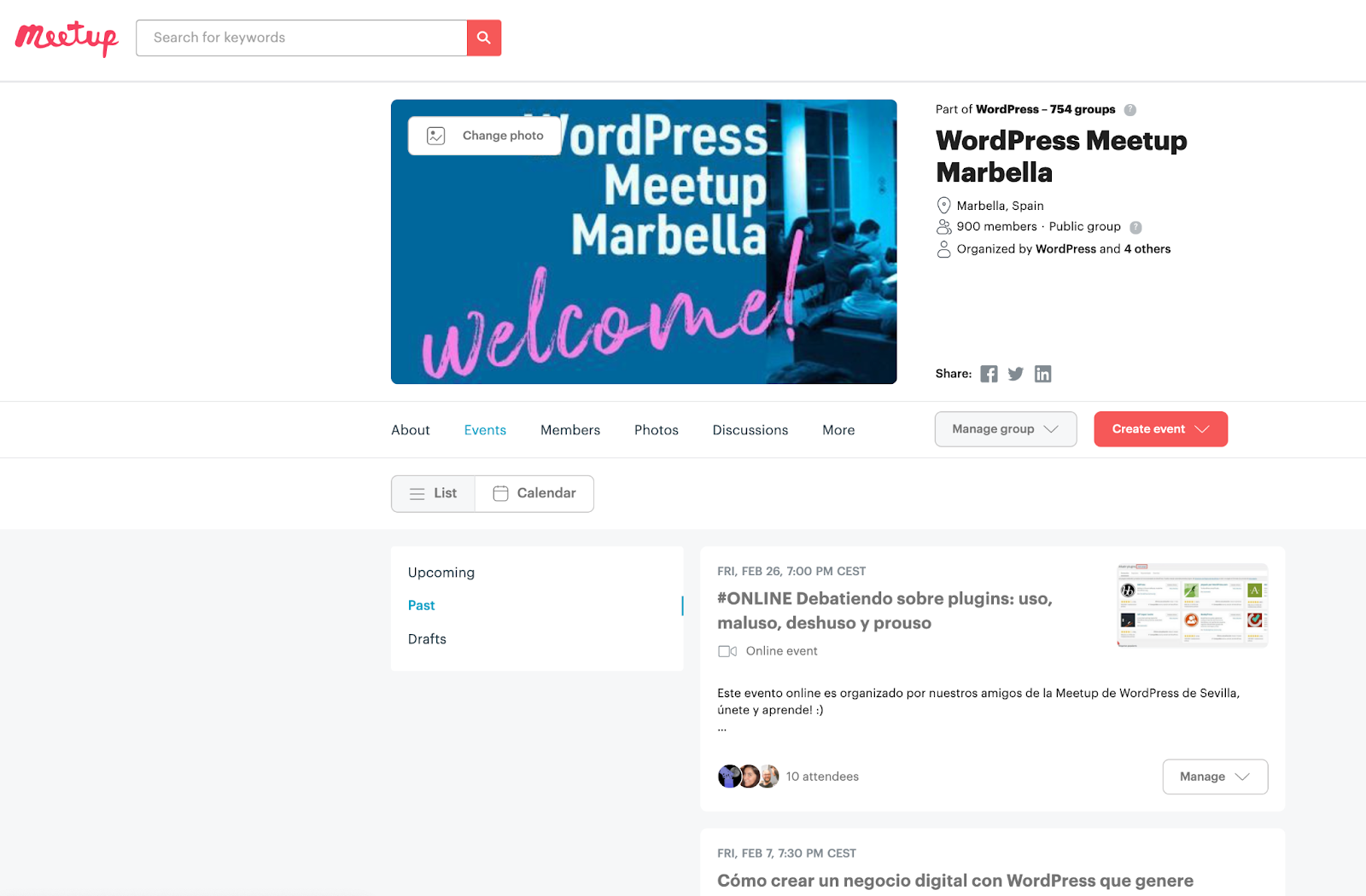Open the Debatiendo sobre plugins event title
This screenshot has height=896, width=1366.
[884, 610]
